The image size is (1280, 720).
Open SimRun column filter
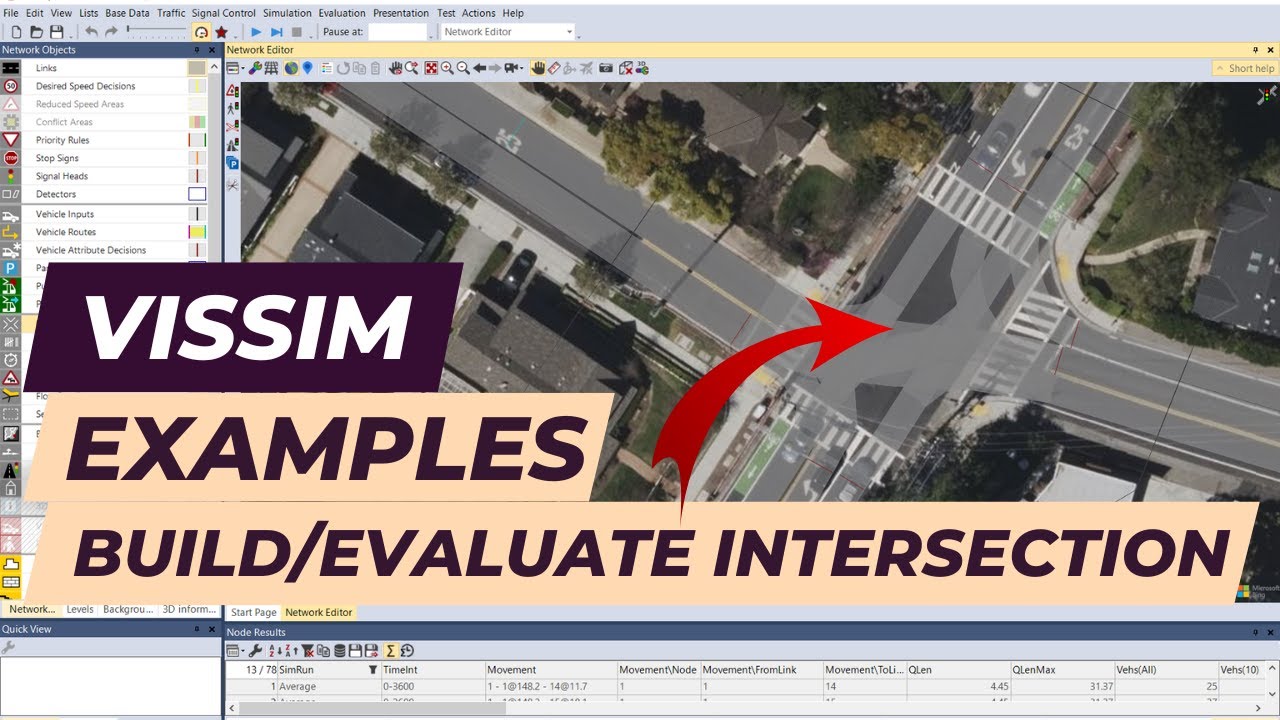tap(373, 669)
